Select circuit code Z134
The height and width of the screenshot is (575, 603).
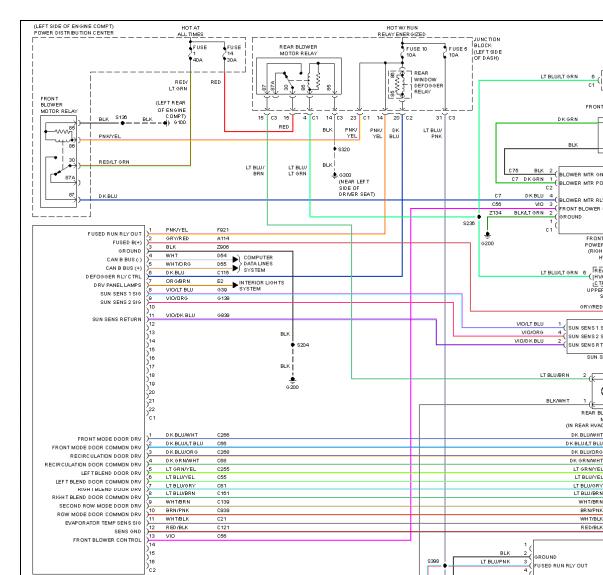click(x=495, y=213)
